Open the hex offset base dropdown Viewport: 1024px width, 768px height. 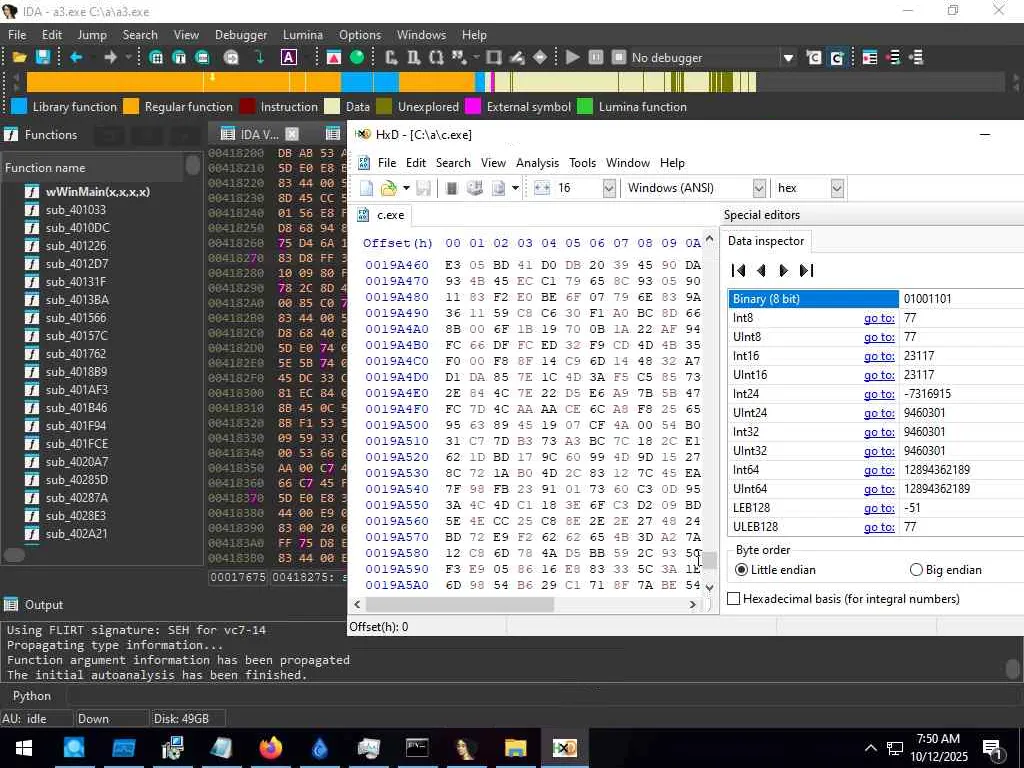tap(837, 188)
